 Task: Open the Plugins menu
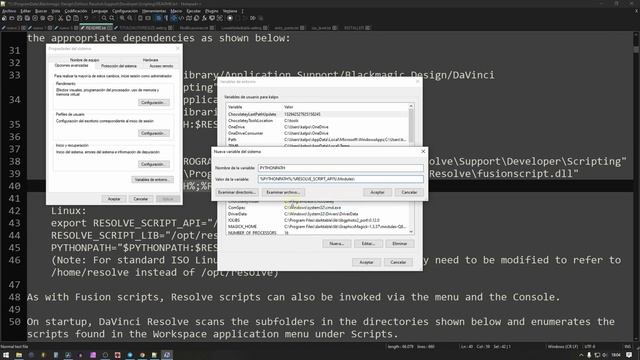[211, 11]
